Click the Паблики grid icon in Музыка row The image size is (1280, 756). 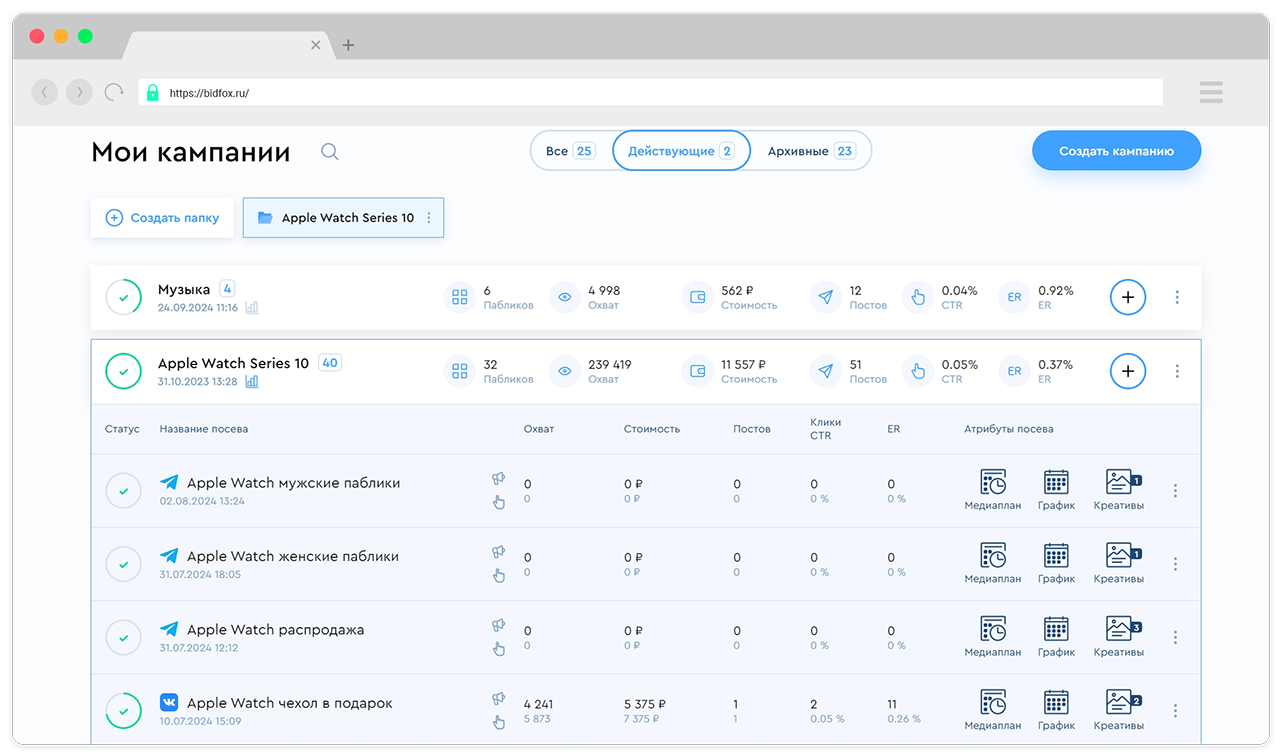(460, 297)
